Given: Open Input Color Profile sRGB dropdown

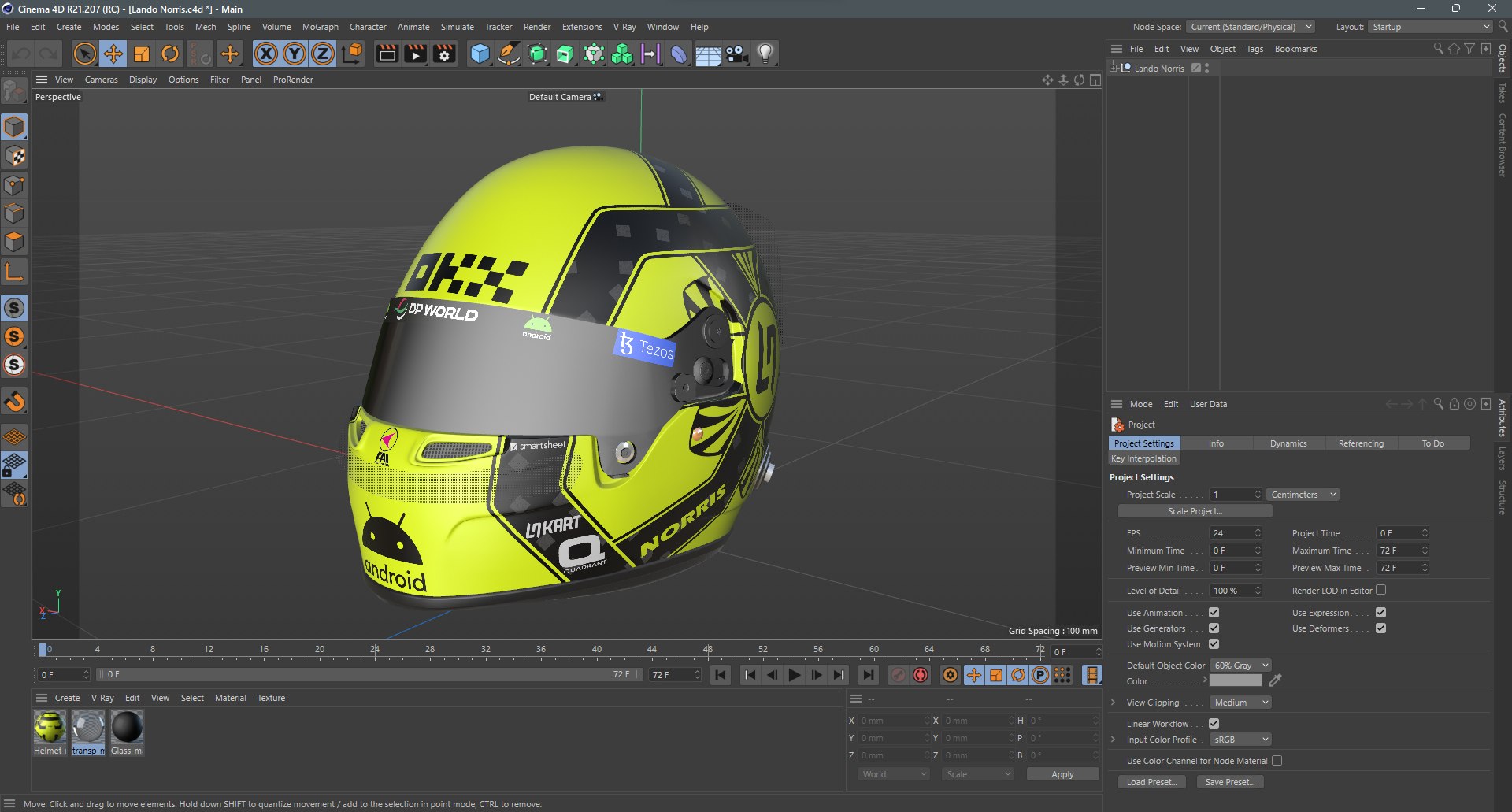Looking at the screenshot, I should tap(1240, 740).
